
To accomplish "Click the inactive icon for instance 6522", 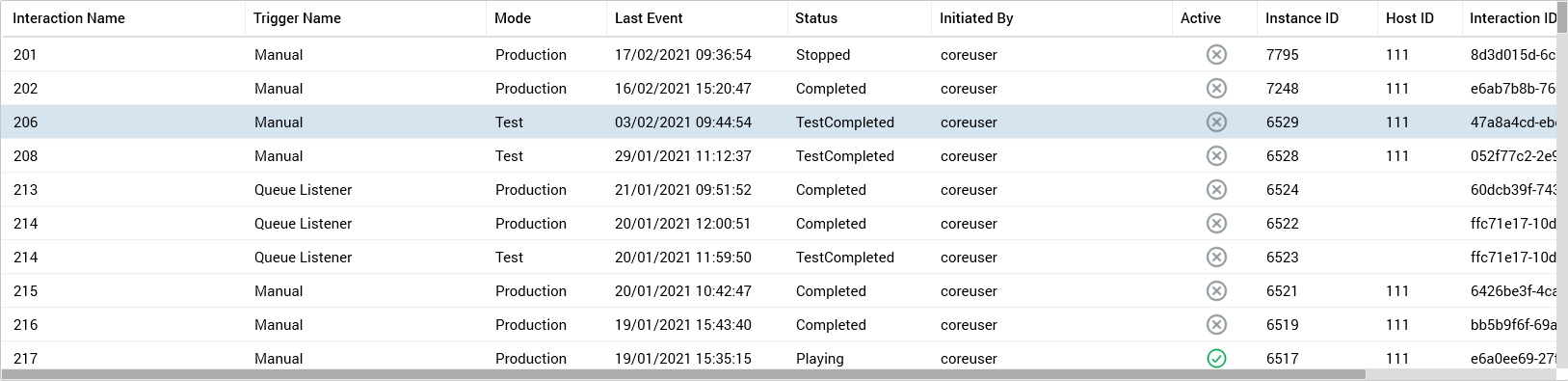I will click(1216, 224).
